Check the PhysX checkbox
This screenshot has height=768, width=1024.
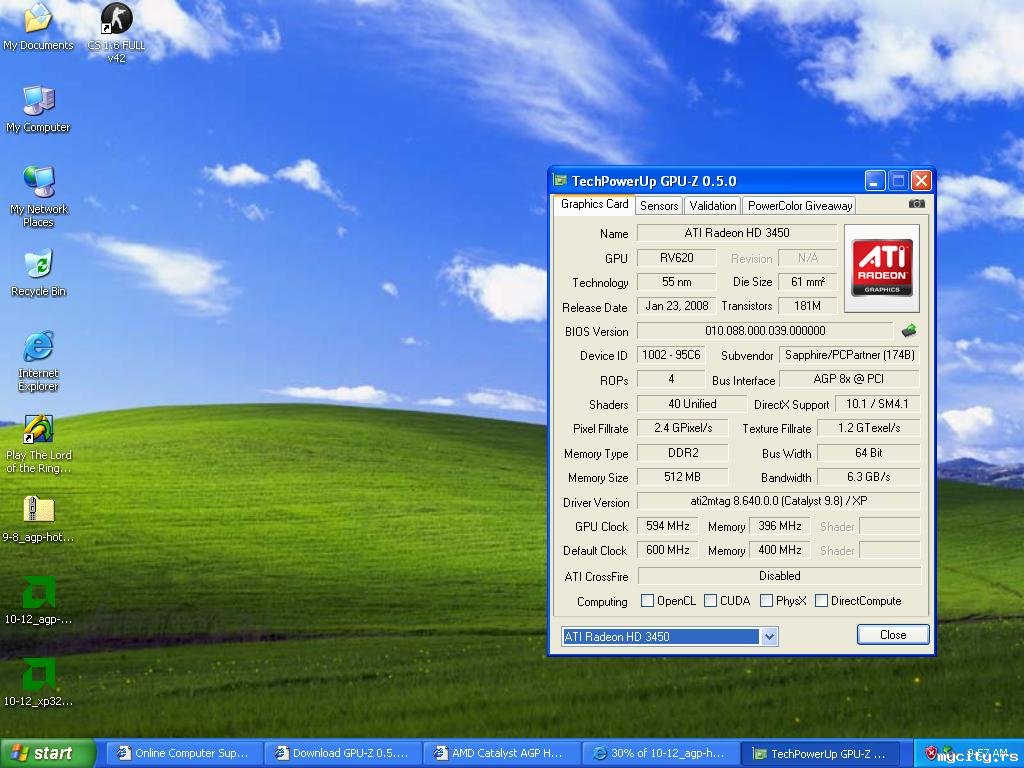coord(766,601)
